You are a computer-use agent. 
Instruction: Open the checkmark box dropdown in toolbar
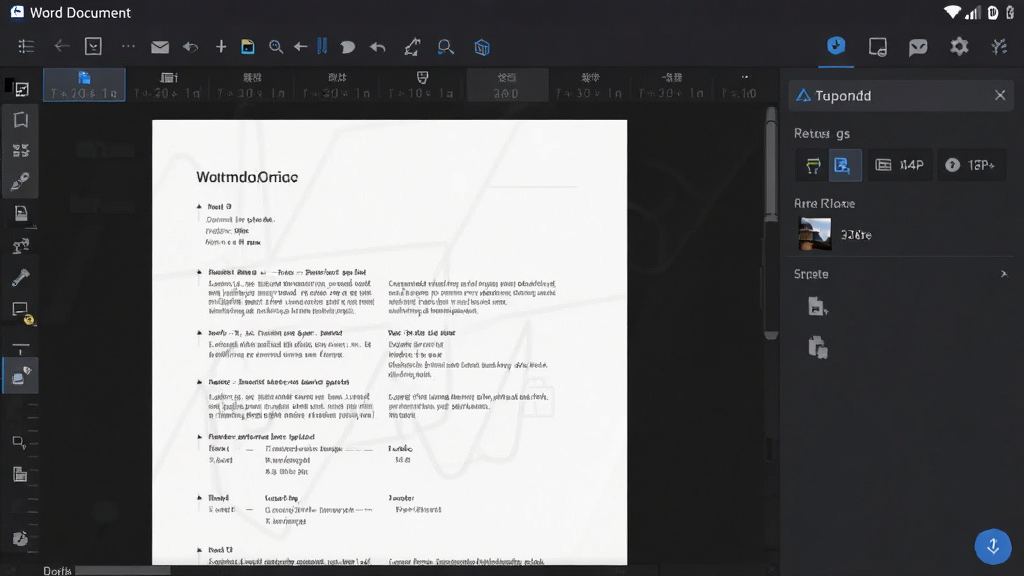coord(93,46)
